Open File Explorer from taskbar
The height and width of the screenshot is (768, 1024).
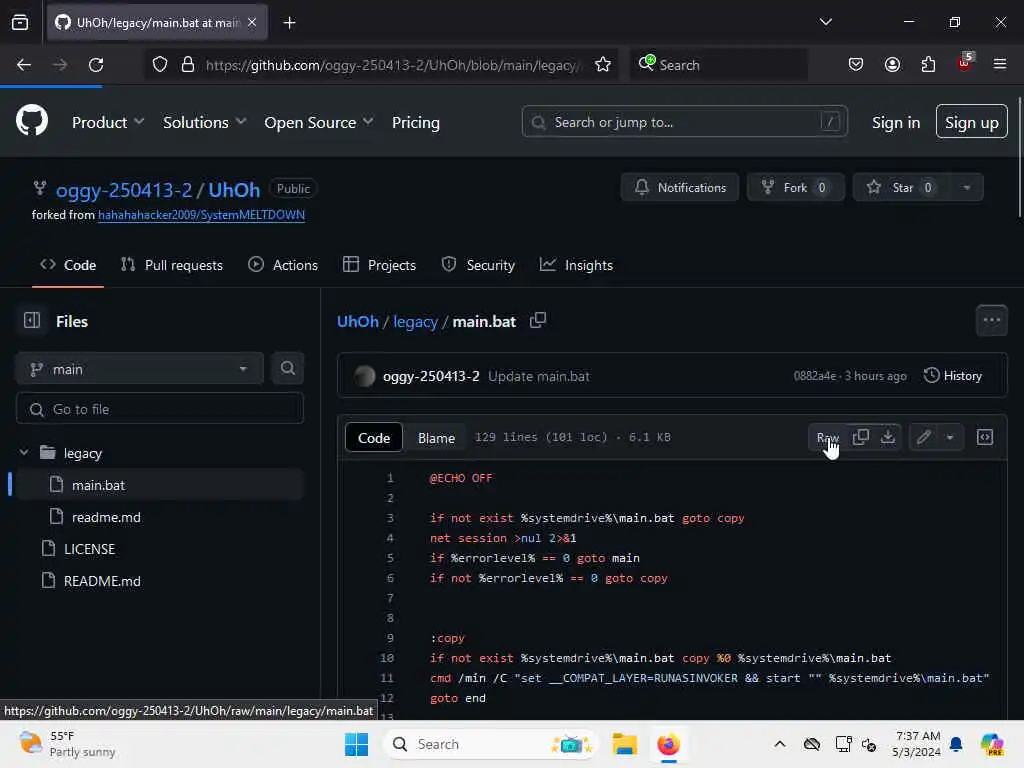click(624, 744)
